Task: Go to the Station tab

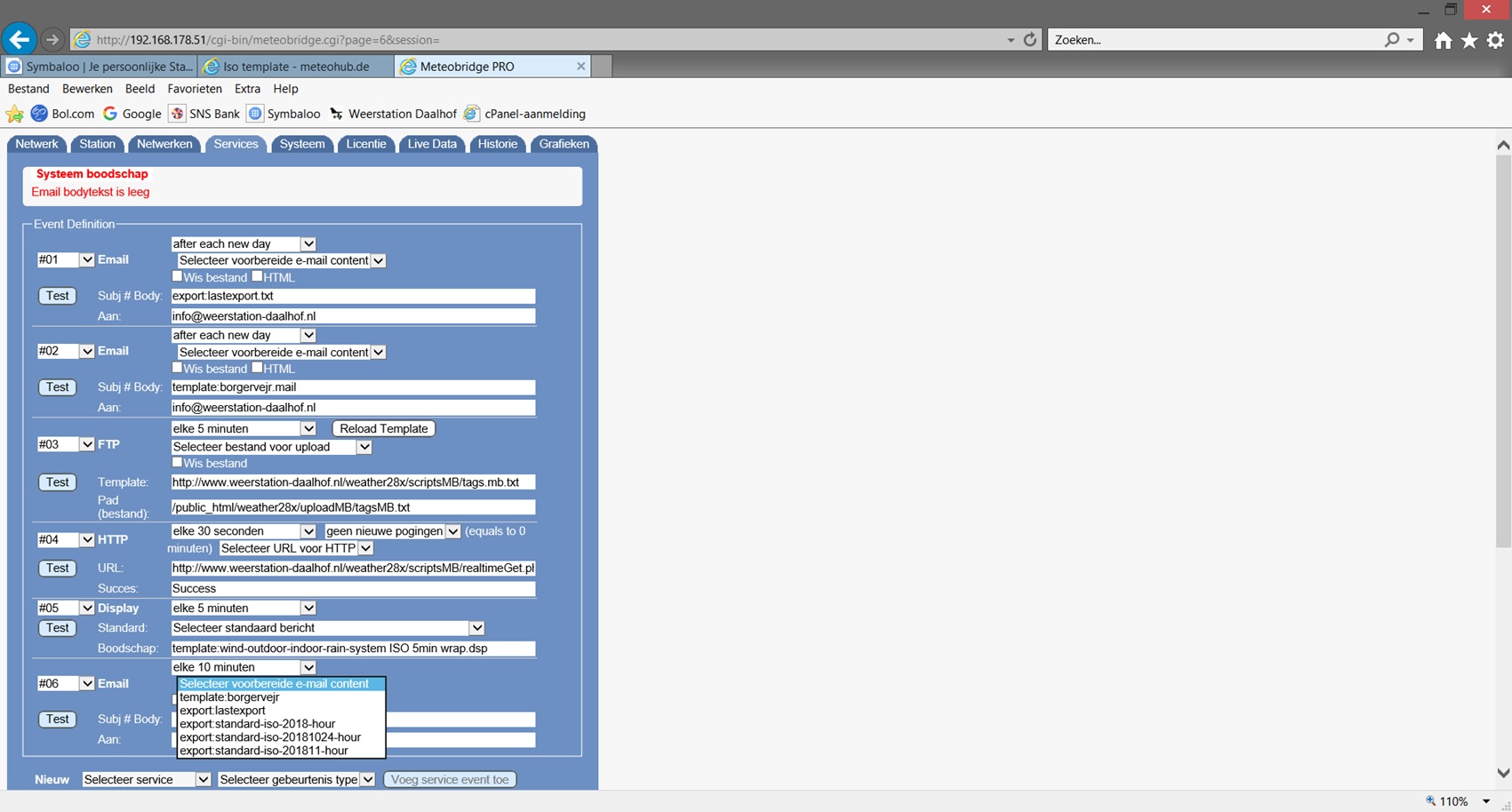Action: 97,144
